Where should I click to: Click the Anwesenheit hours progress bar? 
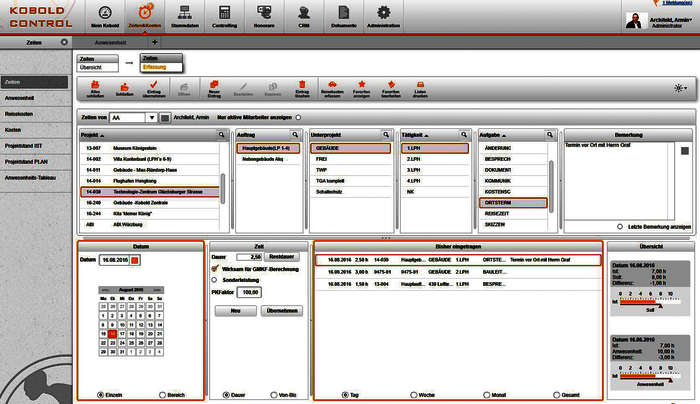(650, 376)
